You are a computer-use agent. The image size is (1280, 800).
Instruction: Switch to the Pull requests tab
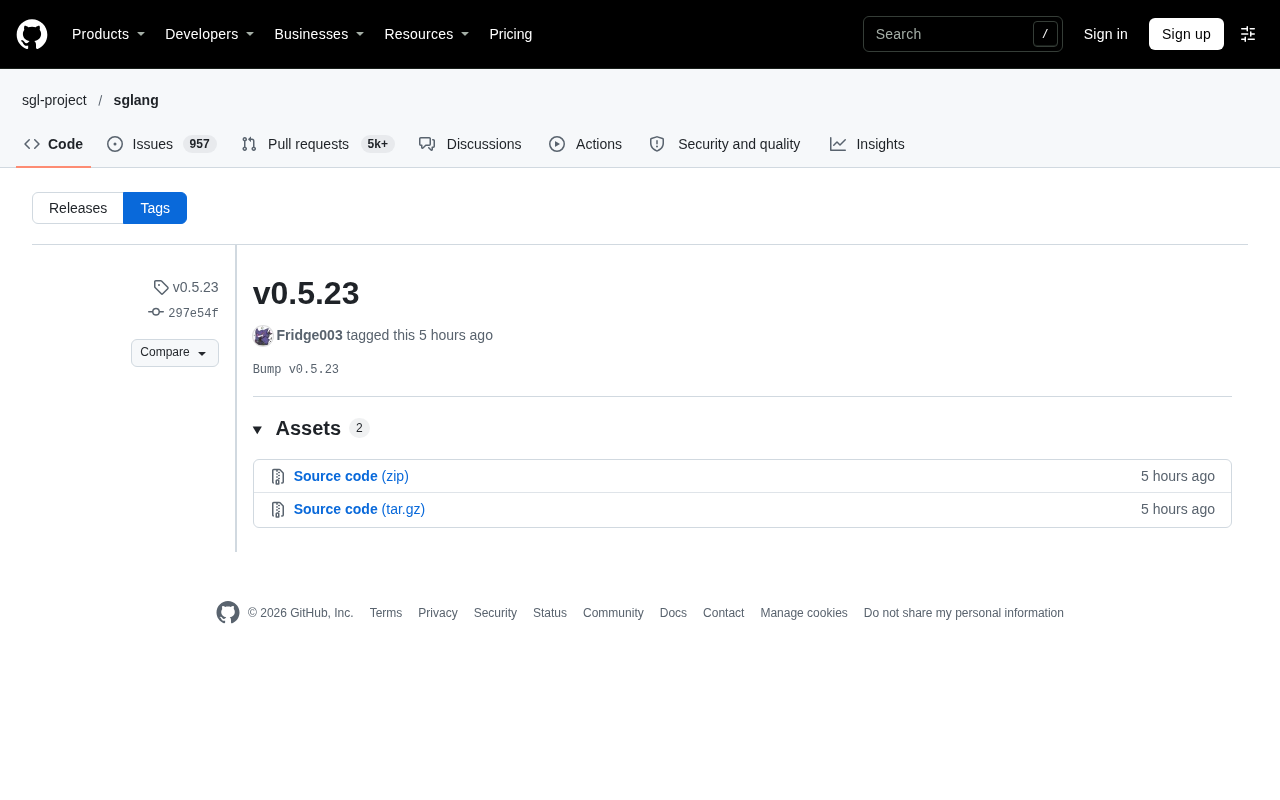click(x=318, y=144)
